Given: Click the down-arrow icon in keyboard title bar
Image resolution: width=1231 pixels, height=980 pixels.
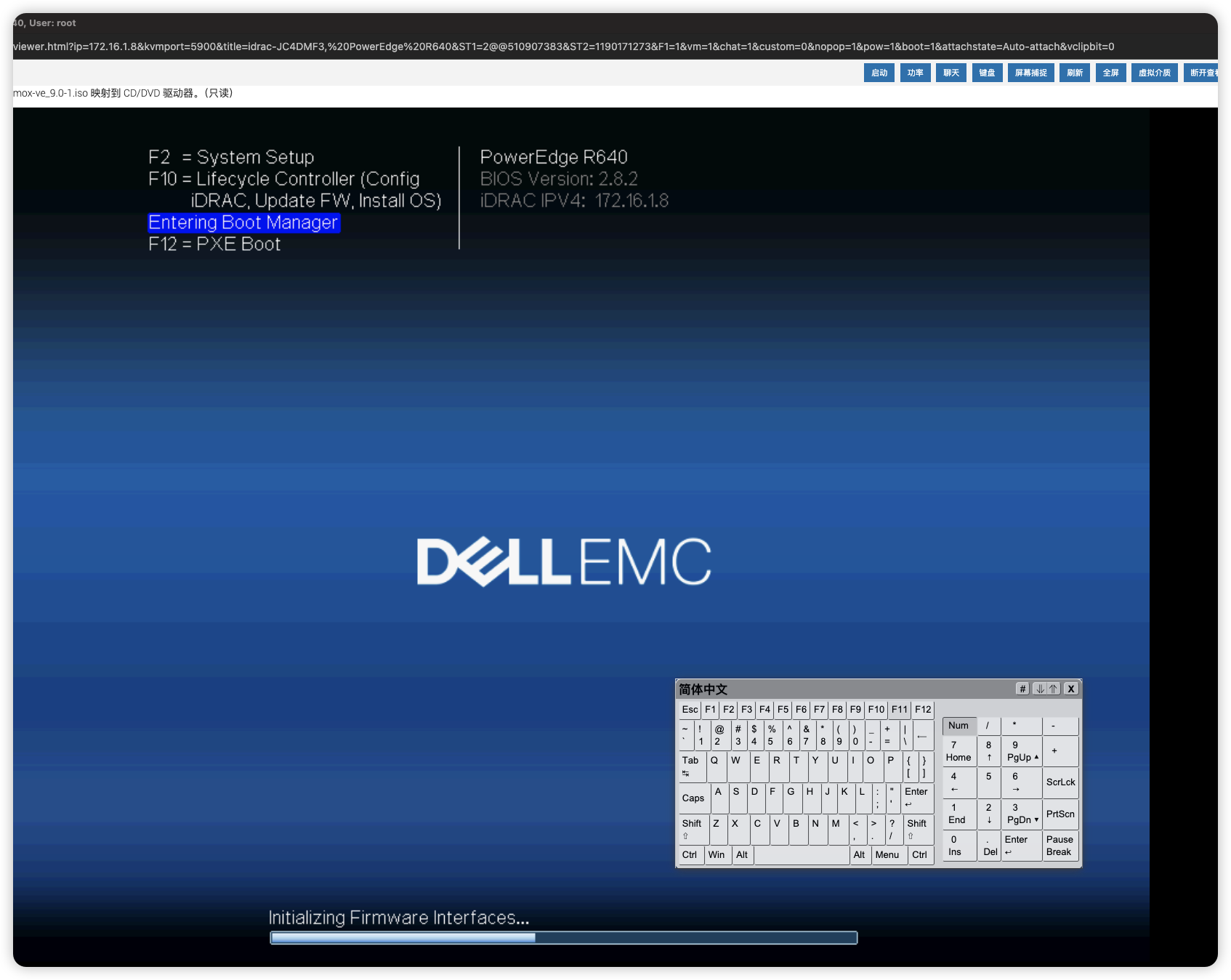Looking at the screenshot, I should pos(1040,689).
